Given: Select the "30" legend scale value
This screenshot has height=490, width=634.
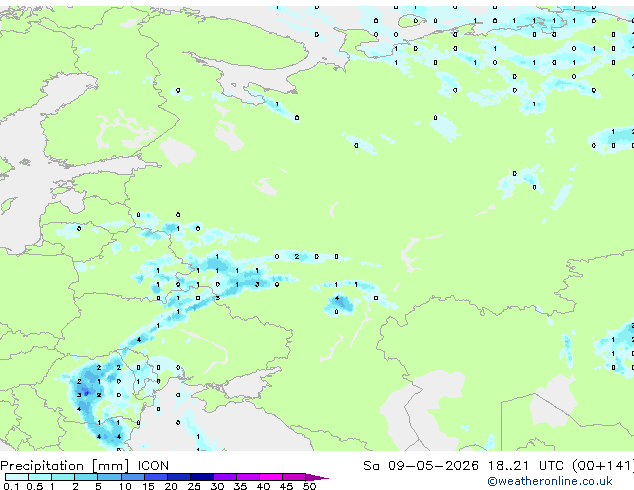Looking at the screenshot, I should 217,486.
